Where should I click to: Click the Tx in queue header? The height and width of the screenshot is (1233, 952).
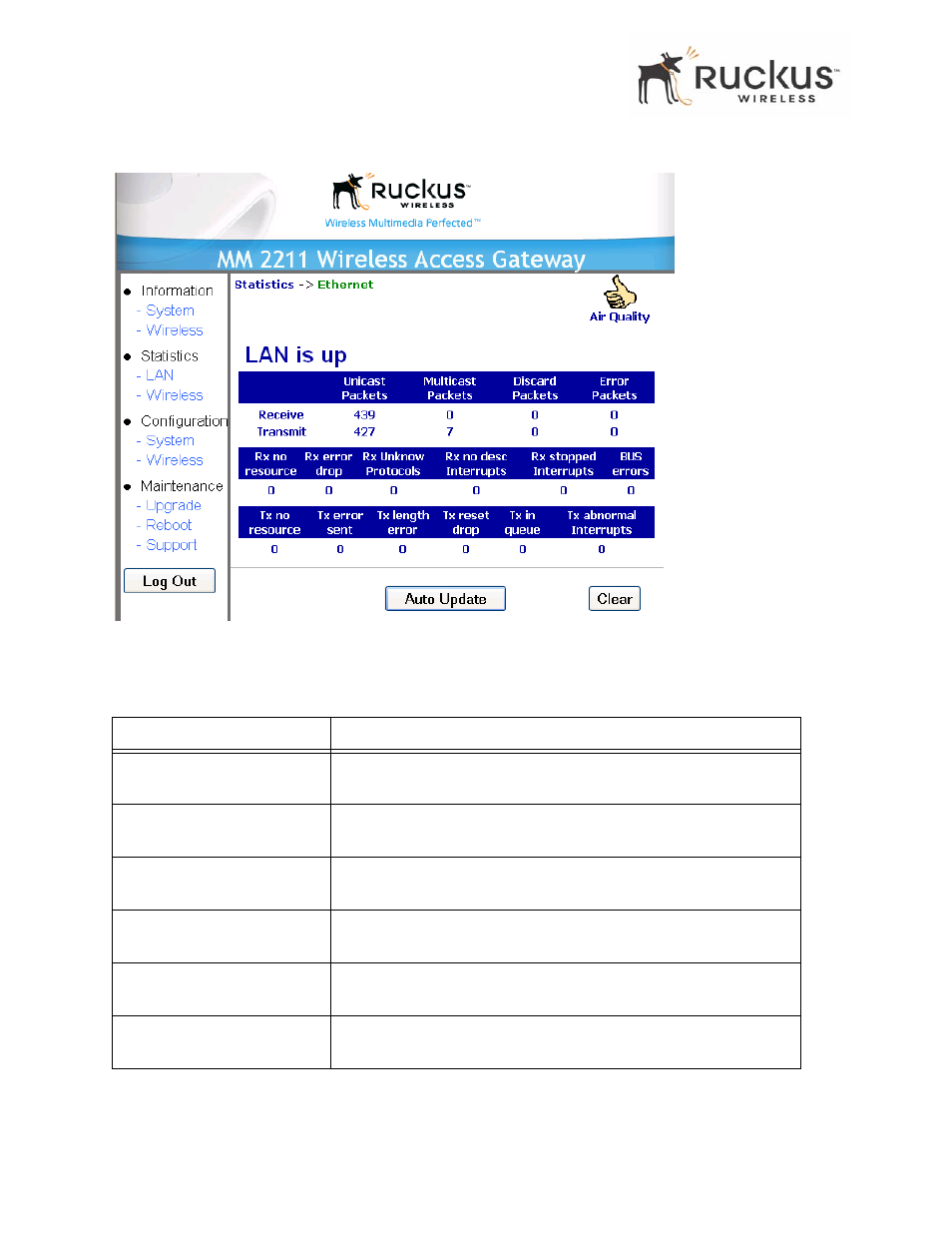tap(522, 523)
